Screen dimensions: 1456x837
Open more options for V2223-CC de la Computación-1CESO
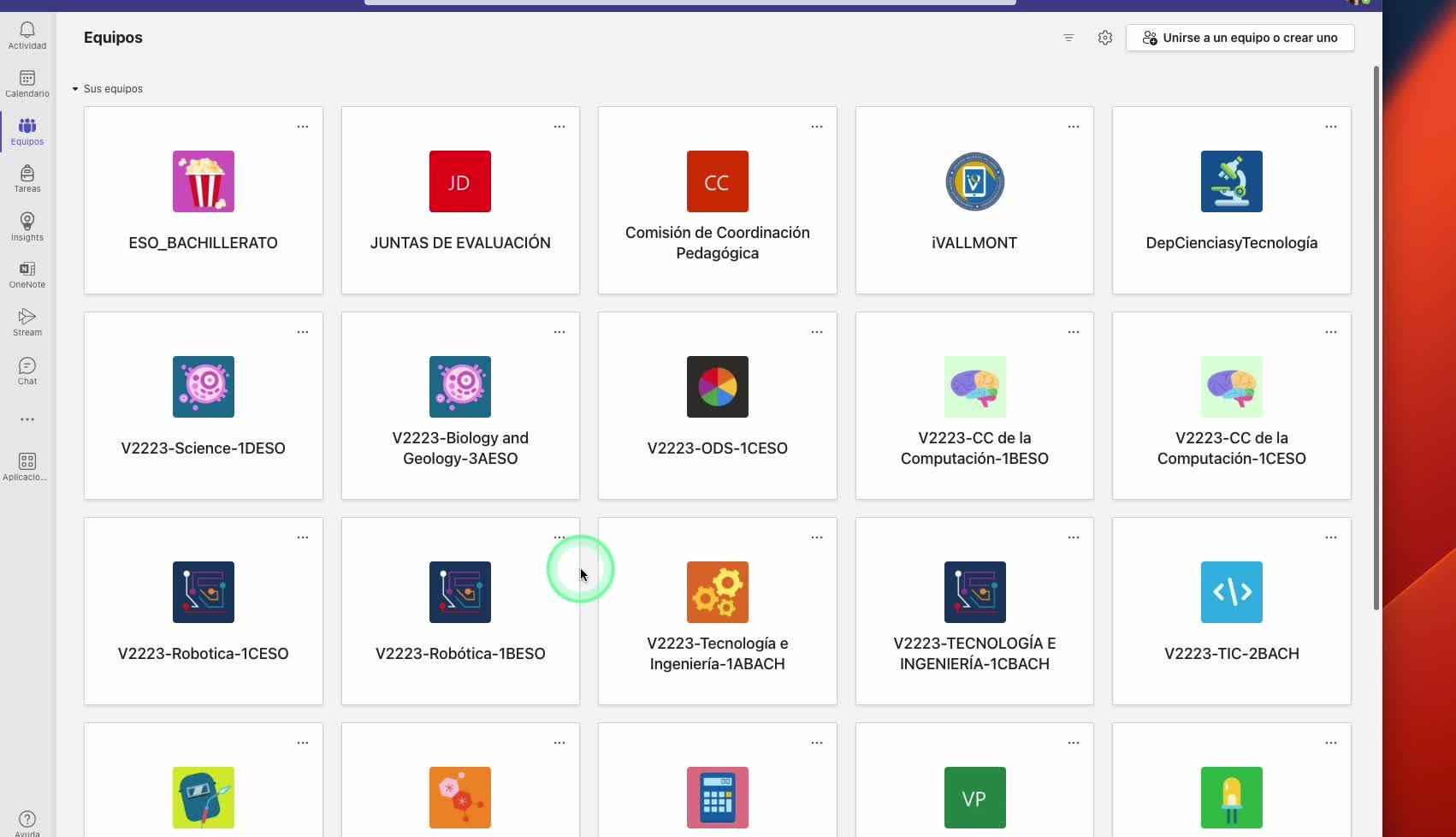[1331, 332]
